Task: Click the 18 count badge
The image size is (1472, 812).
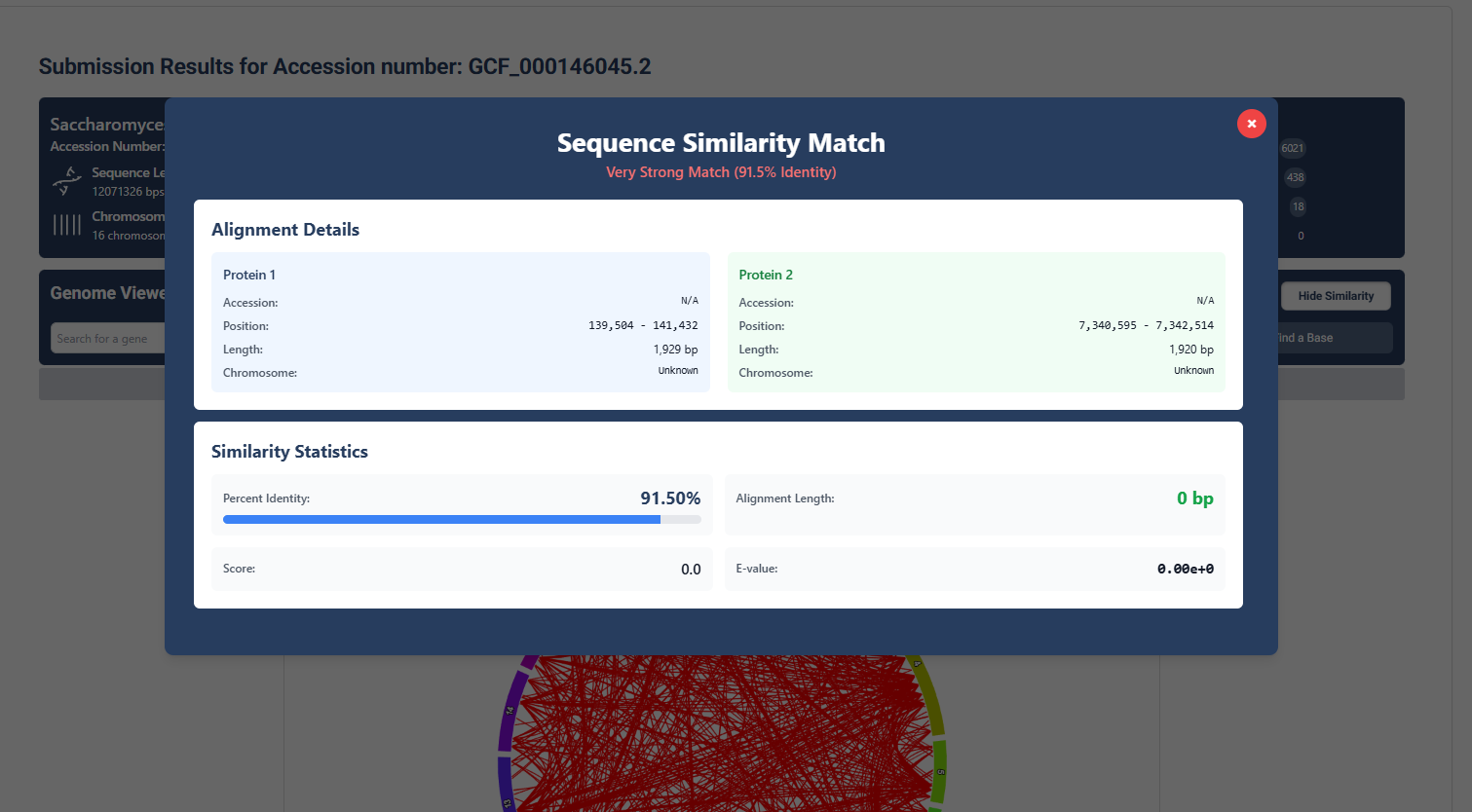Action: [x=1296, y=206]
